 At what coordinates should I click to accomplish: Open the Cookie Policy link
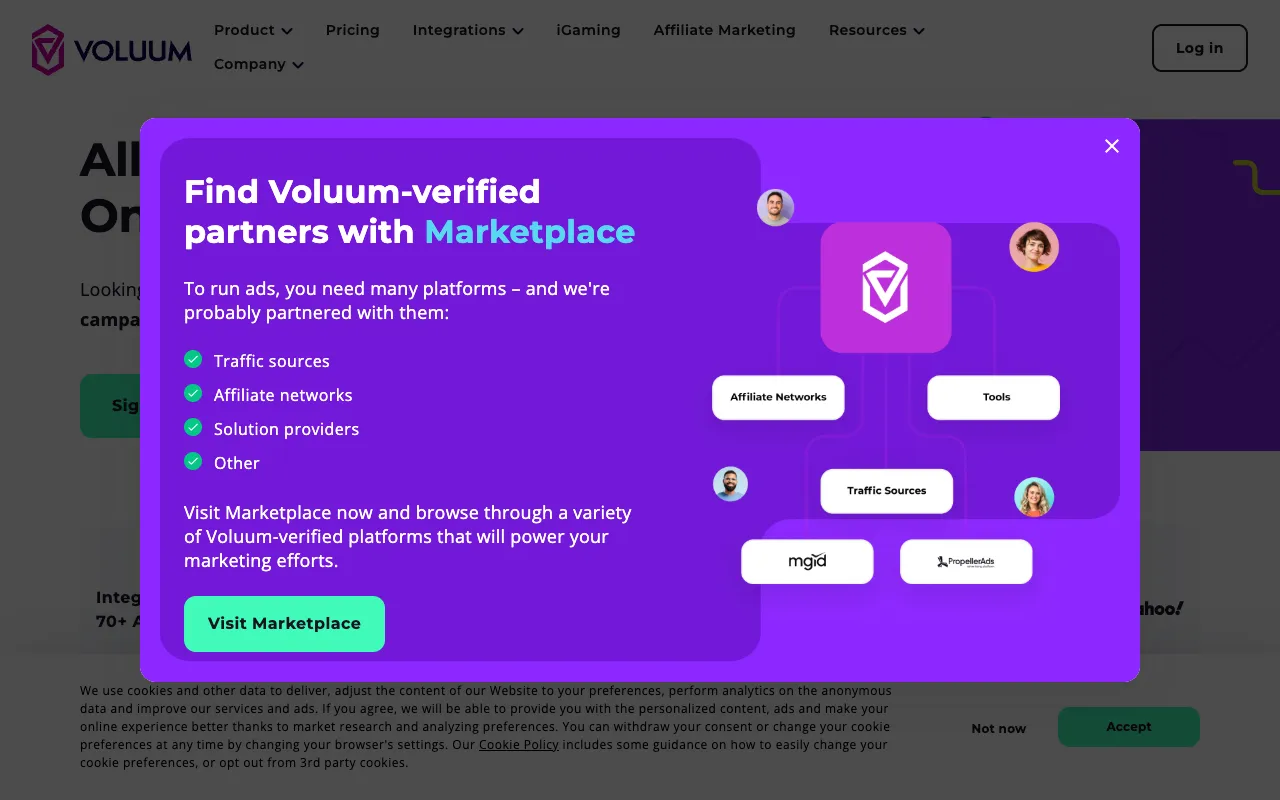pos(518,745)
